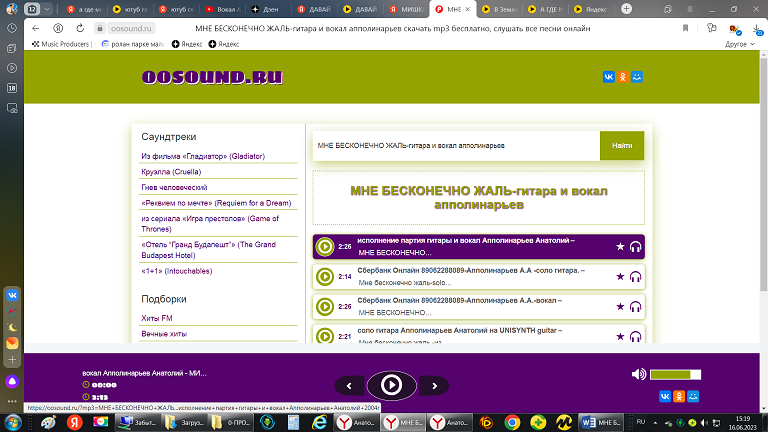The width and height of the screenshot is (768, 432).
Task: Go back using browser back arrow
Action: (35, 28)
